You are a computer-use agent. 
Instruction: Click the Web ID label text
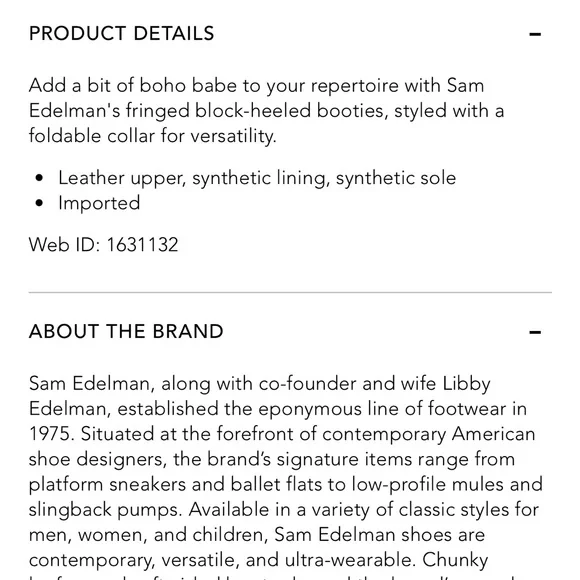(x=64, y=245)
